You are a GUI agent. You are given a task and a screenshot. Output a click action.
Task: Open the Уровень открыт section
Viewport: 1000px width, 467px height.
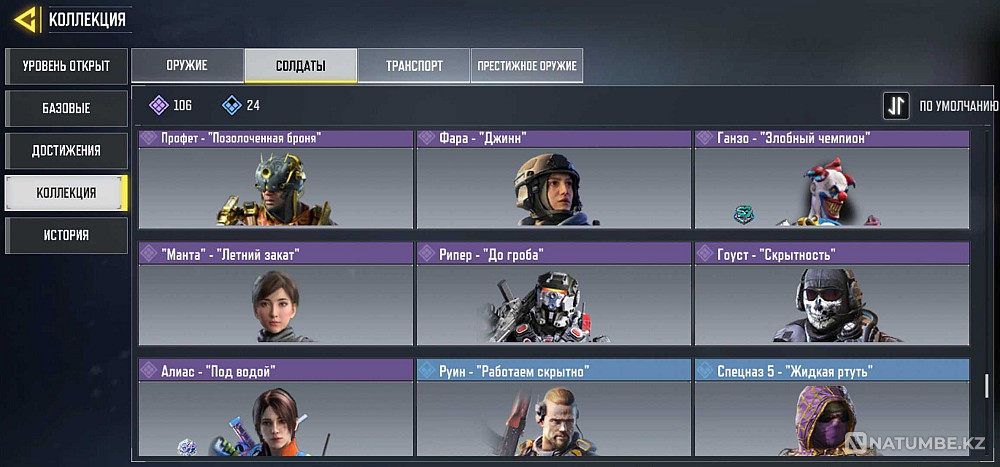[66, 66]
